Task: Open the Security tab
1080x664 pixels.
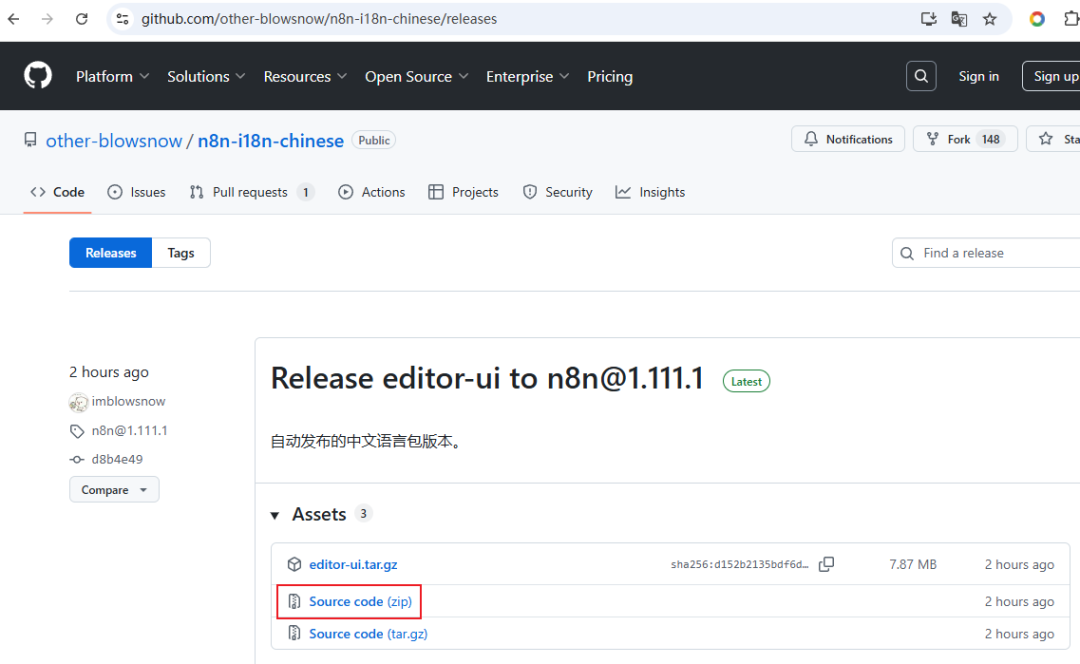Action: pyautogui.click(x=557, y=192)
